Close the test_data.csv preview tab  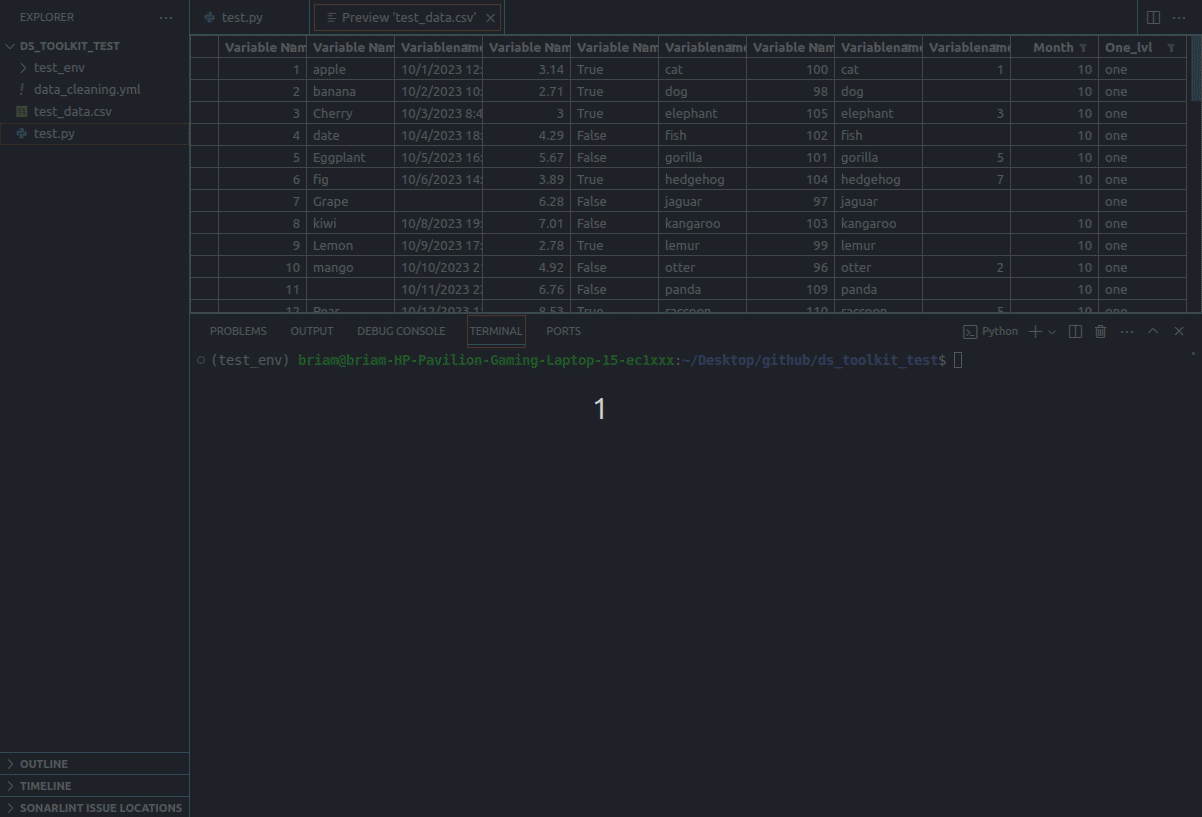[490, 18]
